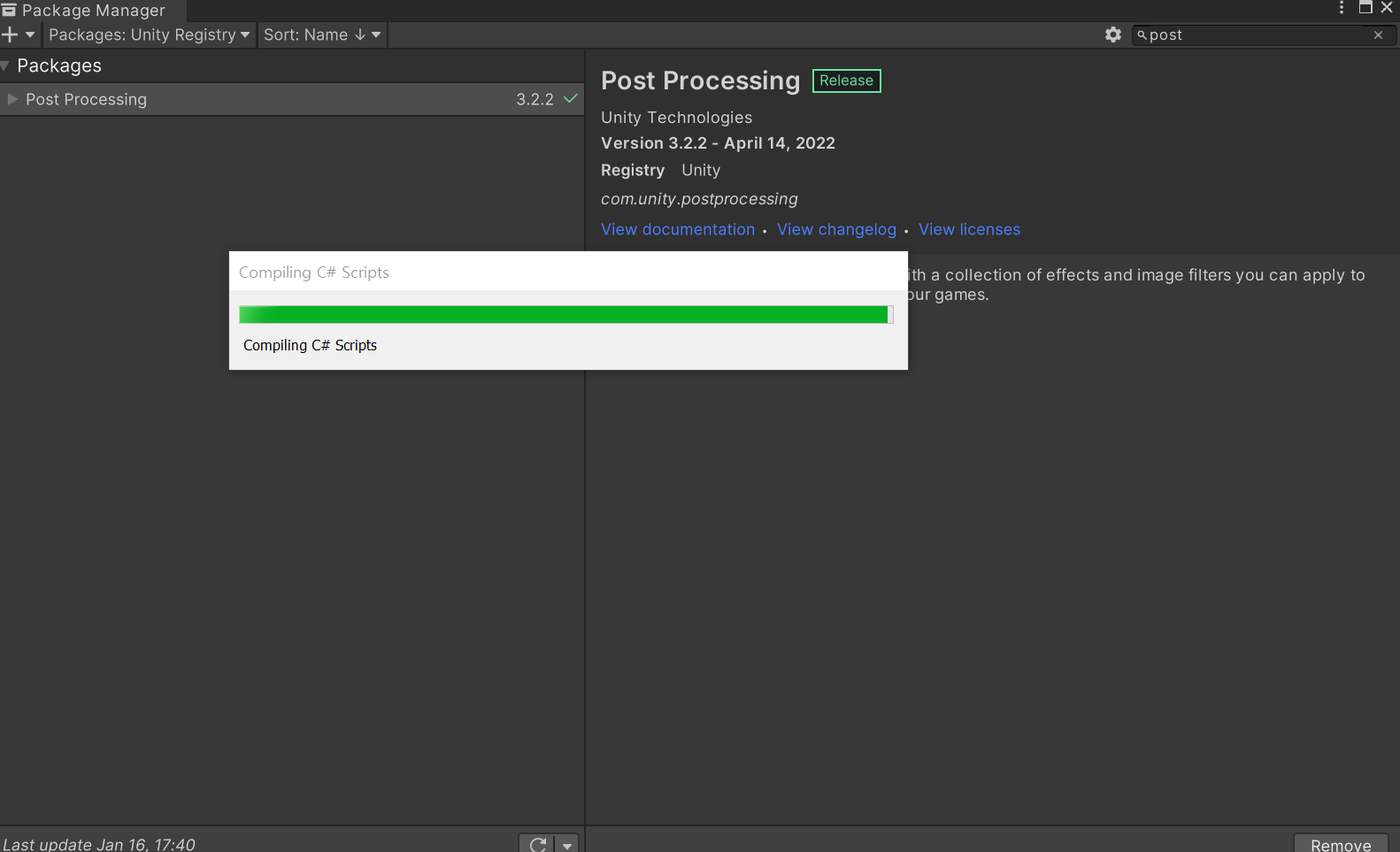Image resolution: width=1400 pixels, height=852 pixels.
Task: Open the View changelog link
Action: 836,229
